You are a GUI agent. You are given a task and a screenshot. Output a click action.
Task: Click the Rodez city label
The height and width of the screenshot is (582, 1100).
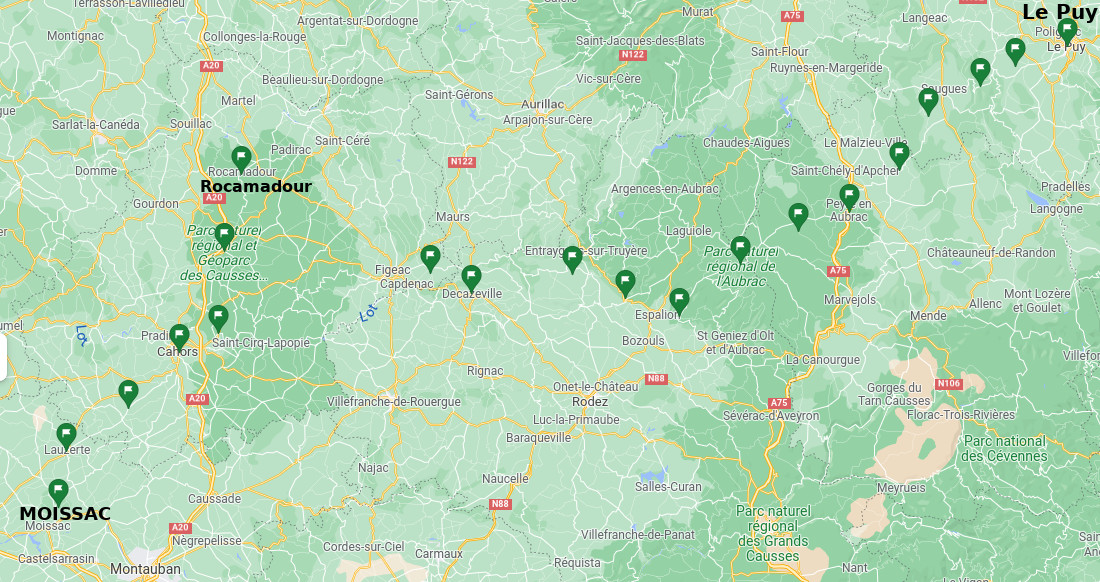[x=590, y=402]
